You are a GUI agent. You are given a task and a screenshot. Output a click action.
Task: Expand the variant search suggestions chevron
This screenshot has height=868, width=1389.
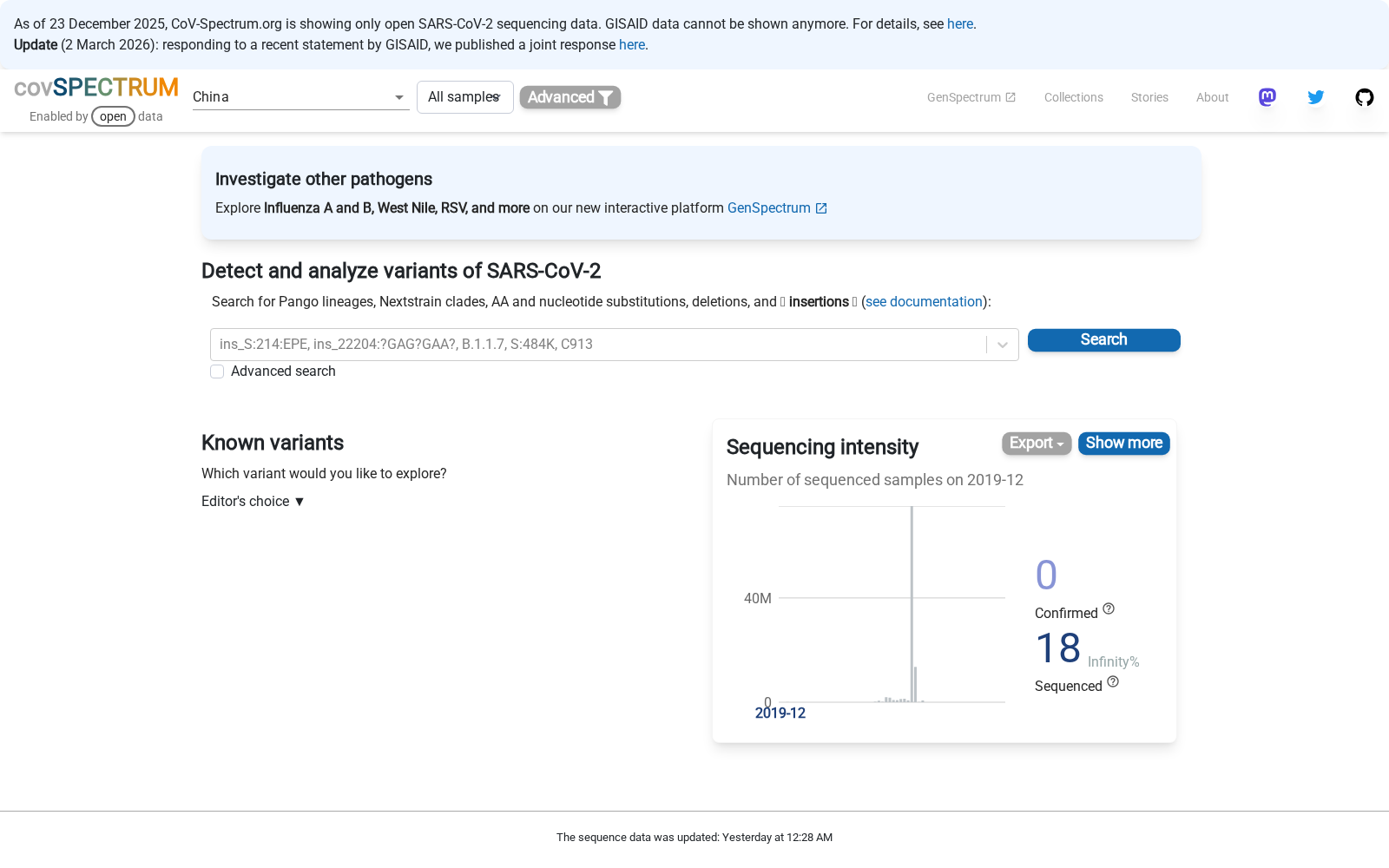click(1003, 345)
